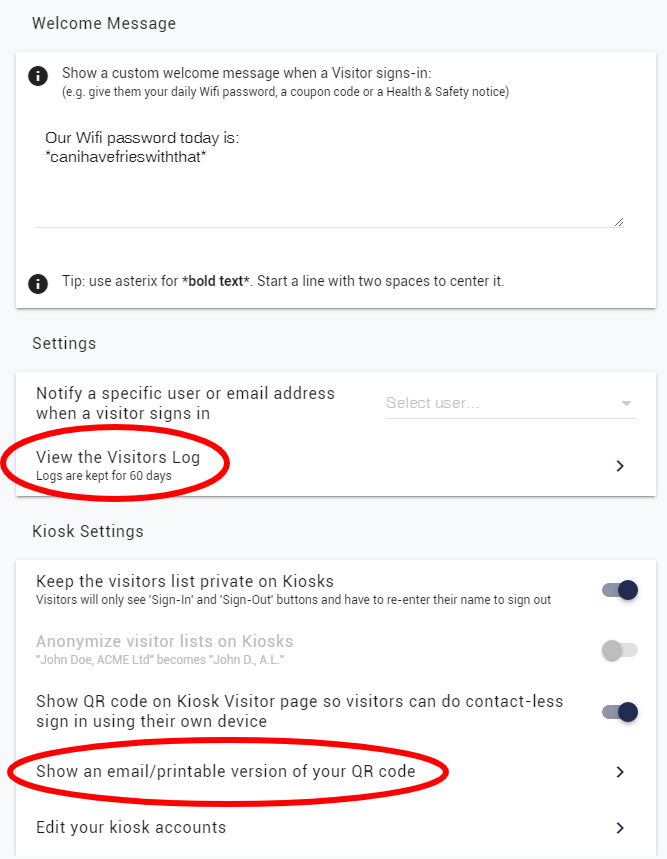Click chevron arrow for Edit your kiosk accounts
Viewport: 667px width, 859px height.
pos(620,828)
